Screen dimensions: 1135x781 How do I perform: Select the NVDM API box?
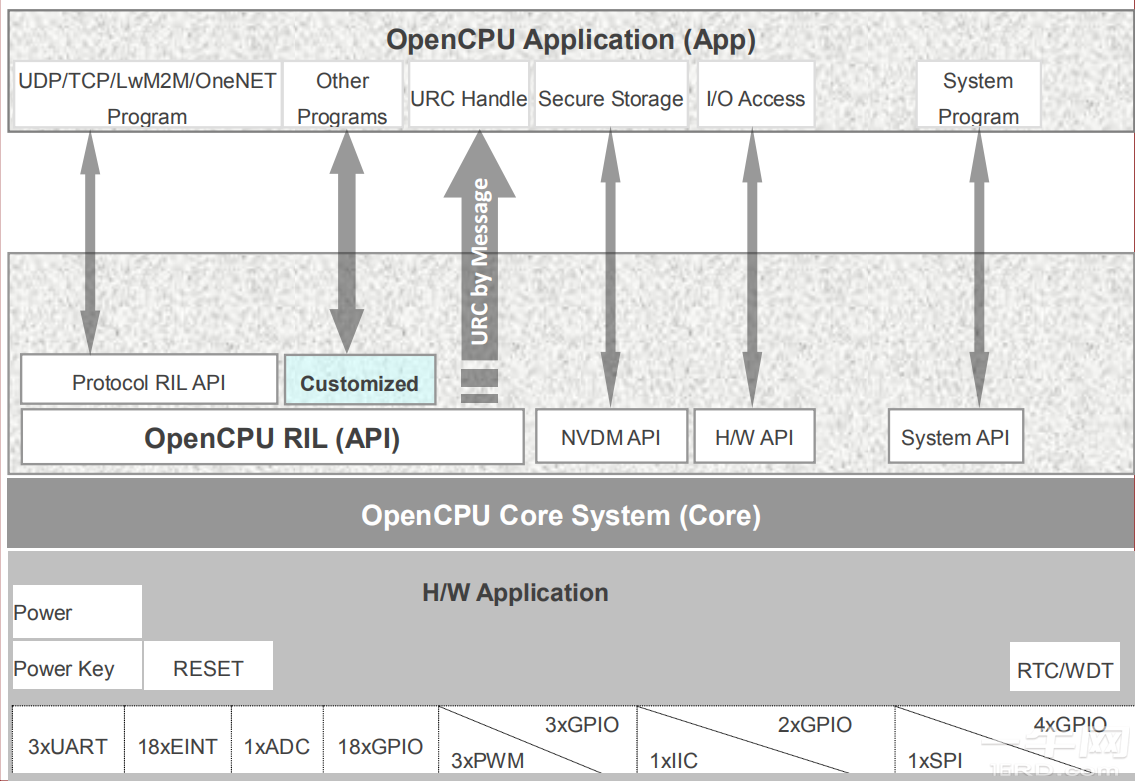(610, 437)
